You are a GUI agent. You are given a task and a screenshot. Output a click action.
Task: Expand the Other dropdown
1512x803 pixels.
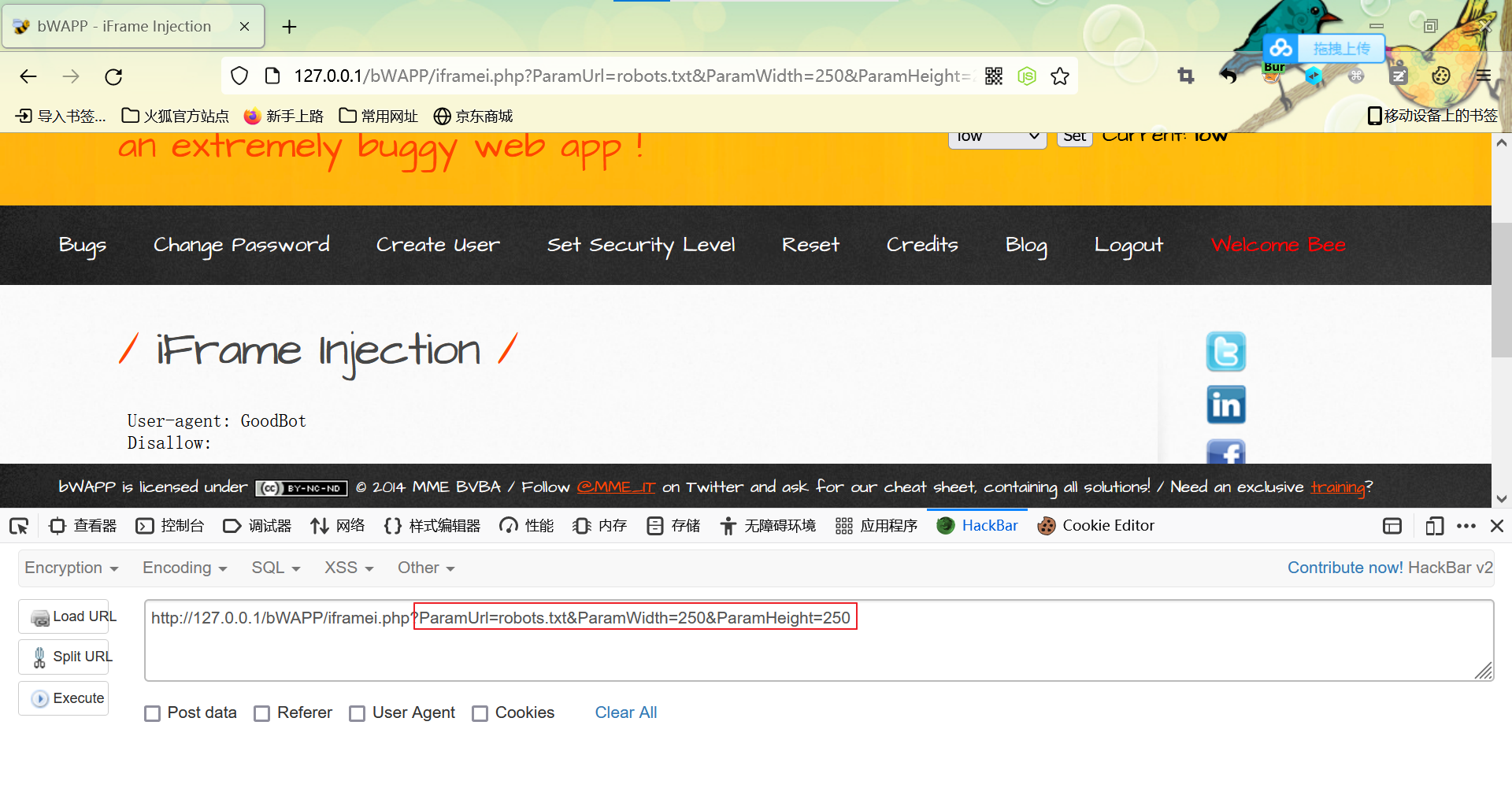coord(426,568)
